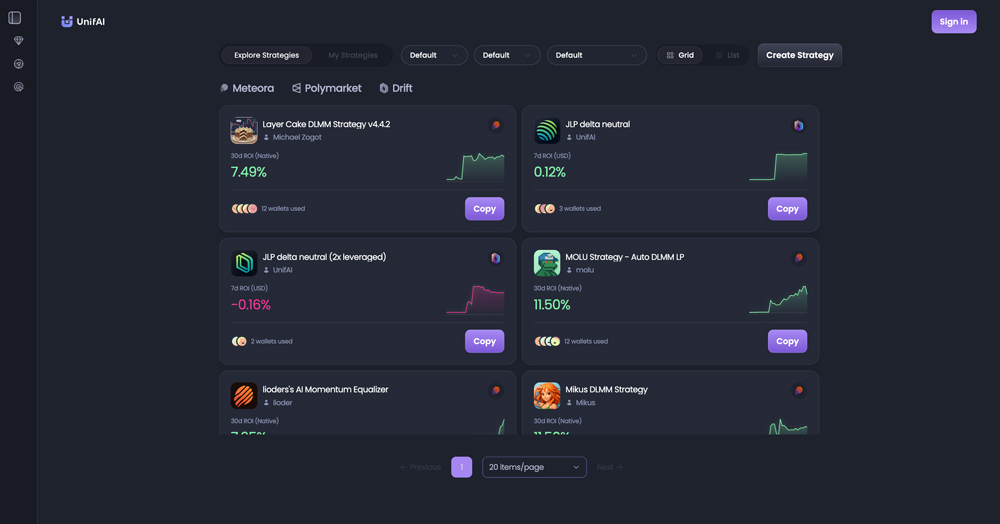1000x524 pixels.
Task: Click the JLP delta neutral green logo
Action: [x=547, y=131]
